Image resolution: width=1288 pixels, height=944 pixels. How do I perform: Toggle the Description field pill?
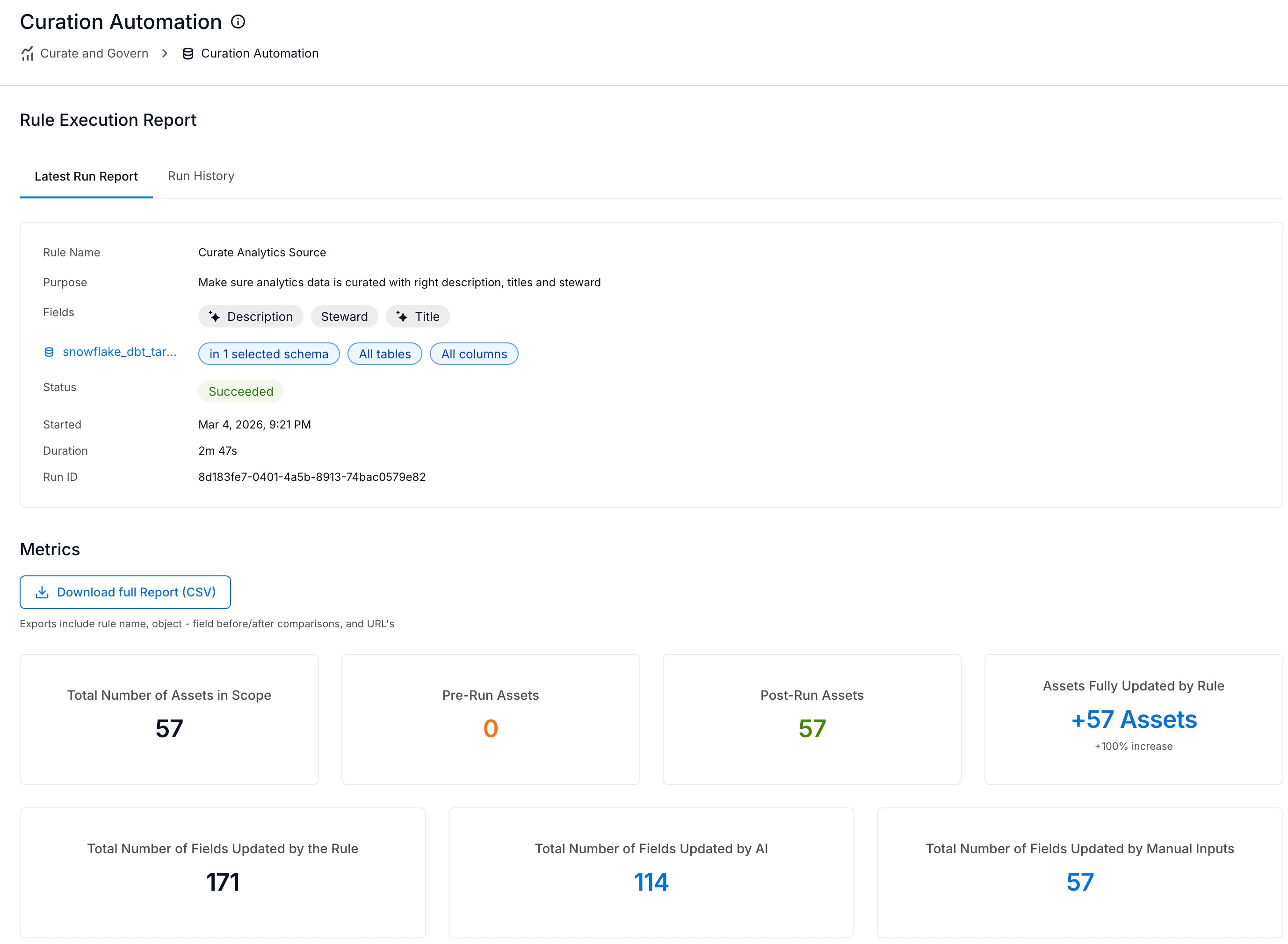tap(251, 316)
